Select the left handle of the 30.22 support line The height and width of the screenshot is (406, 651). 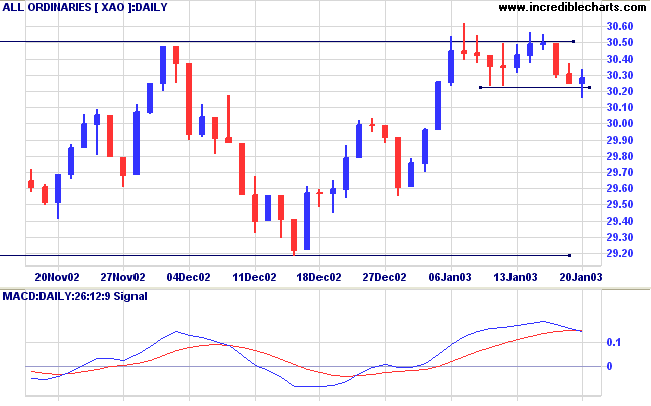(x=480, y=88)
